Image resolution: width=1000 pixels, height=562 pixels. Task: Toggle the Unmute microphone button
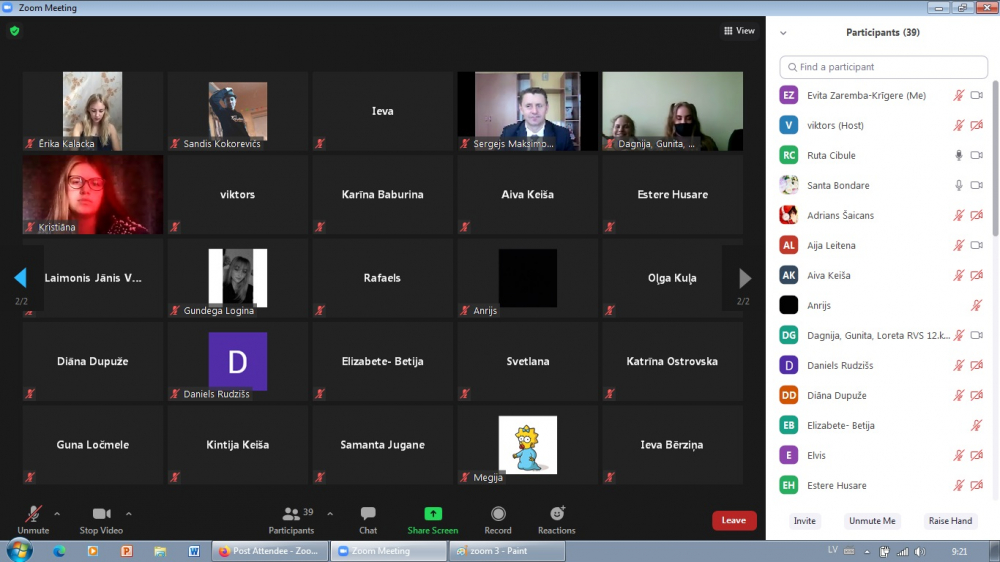[x=33, y=514]
